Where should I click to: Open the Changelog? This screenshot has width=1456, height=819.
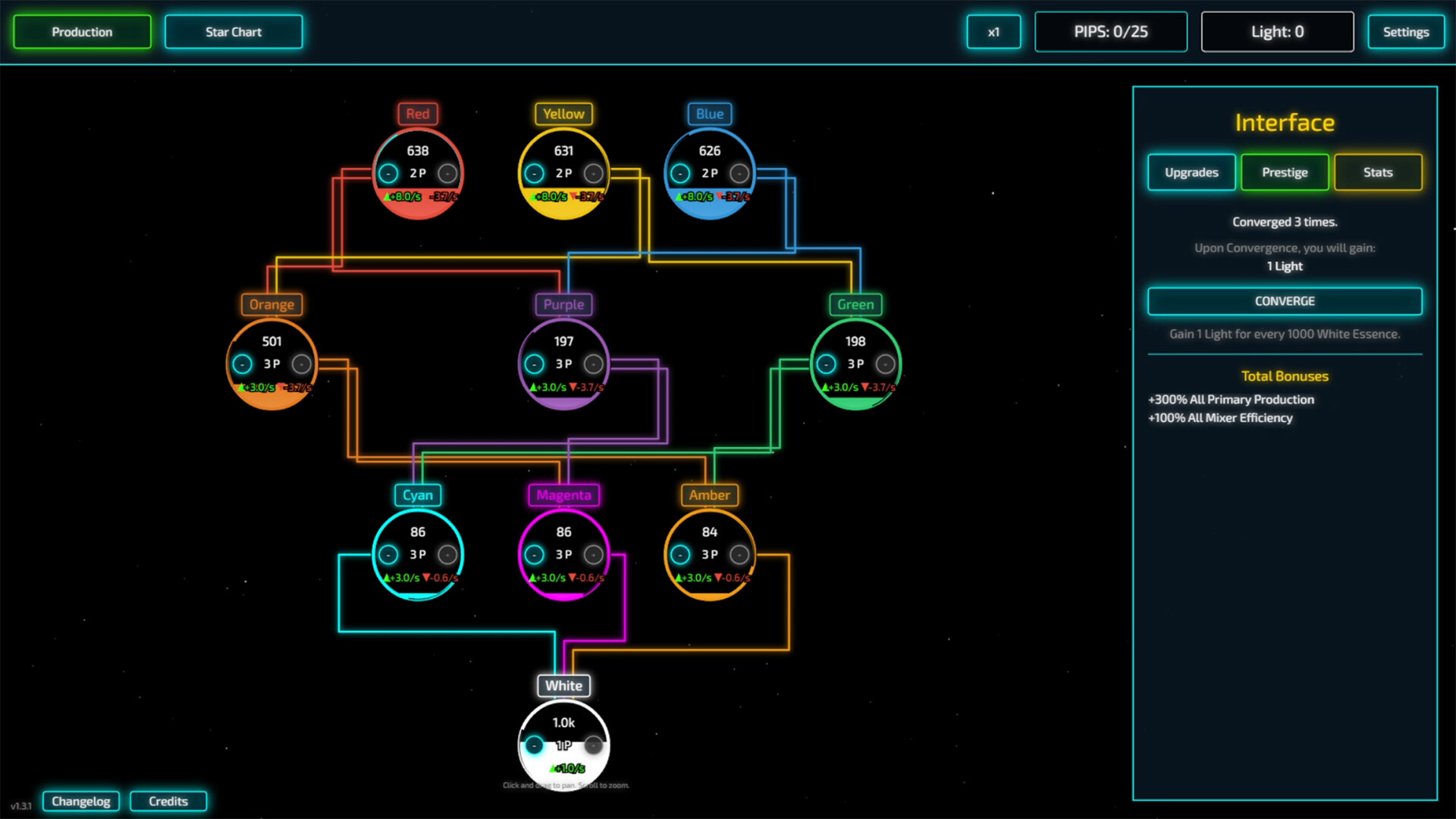point(81,801)
